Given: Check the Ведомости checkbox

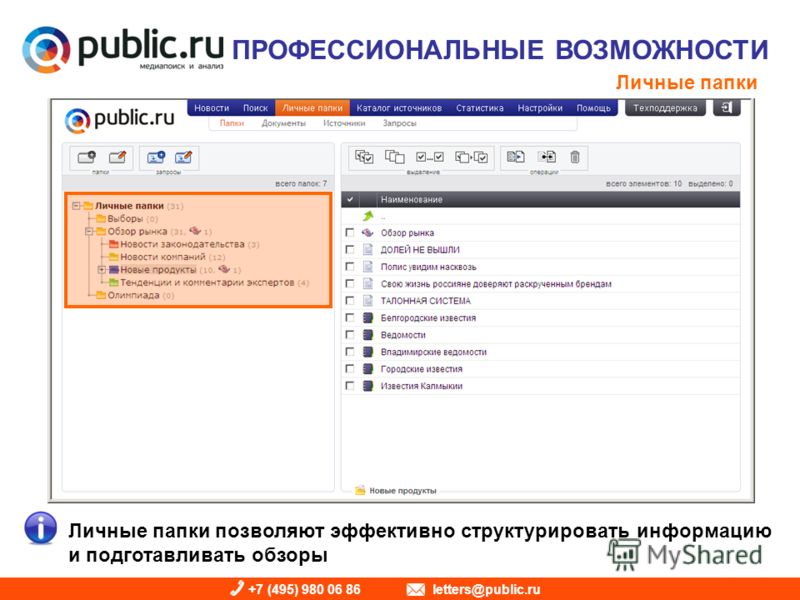Looking at the screenshot, I should point(349,335).
